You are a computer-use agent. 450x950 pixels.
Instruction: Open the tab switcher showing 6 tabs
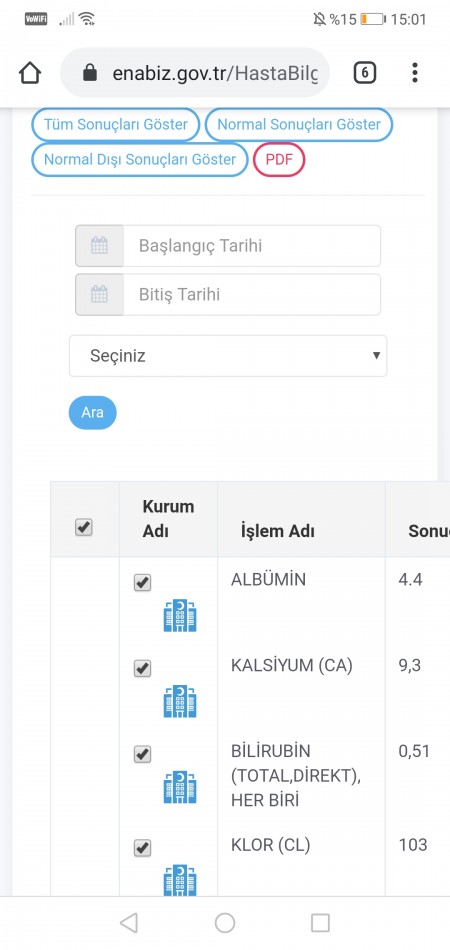(x=365, y=73)
